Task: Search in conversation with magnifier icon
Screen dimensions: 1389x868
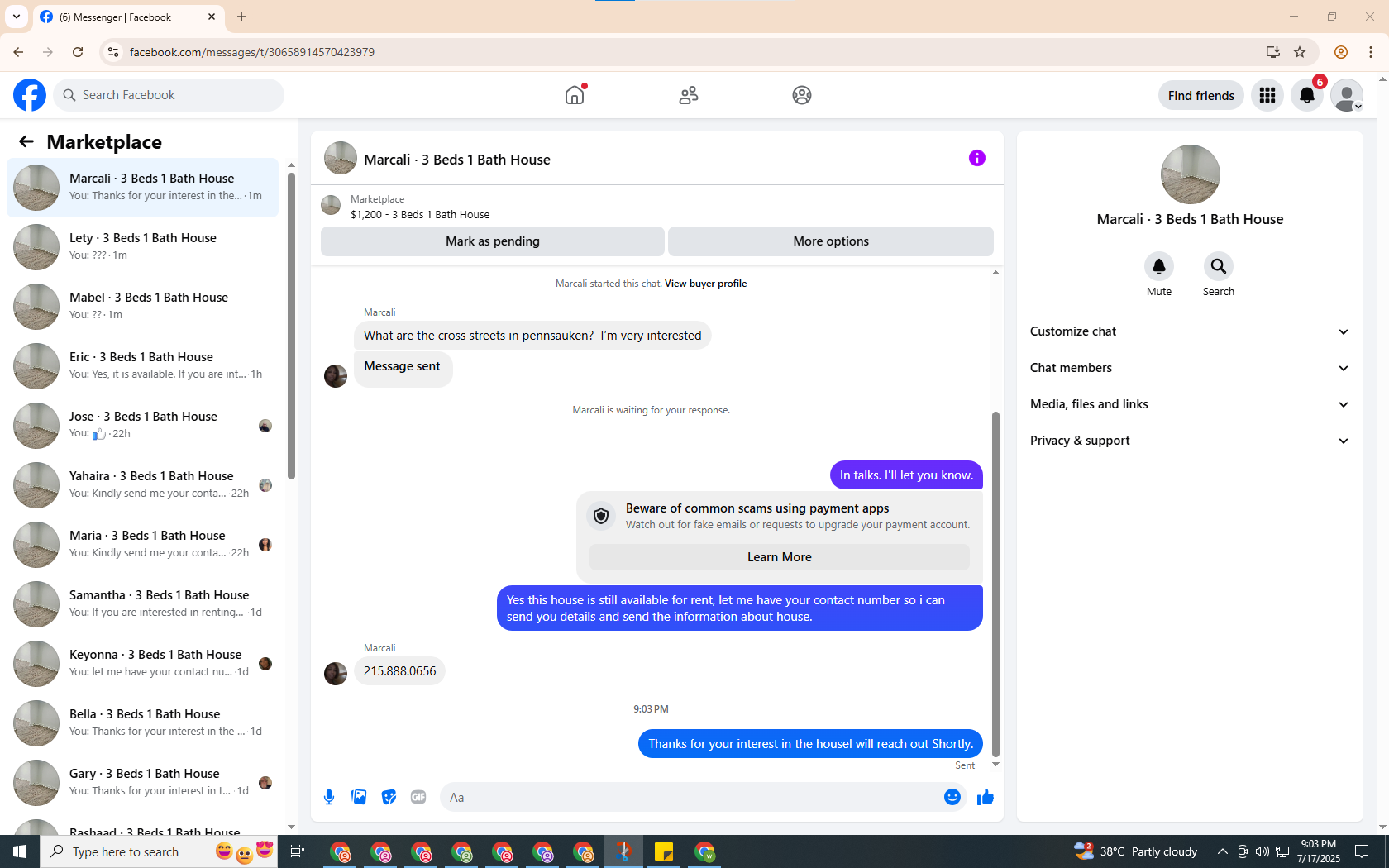Action: click(1219, 266)
